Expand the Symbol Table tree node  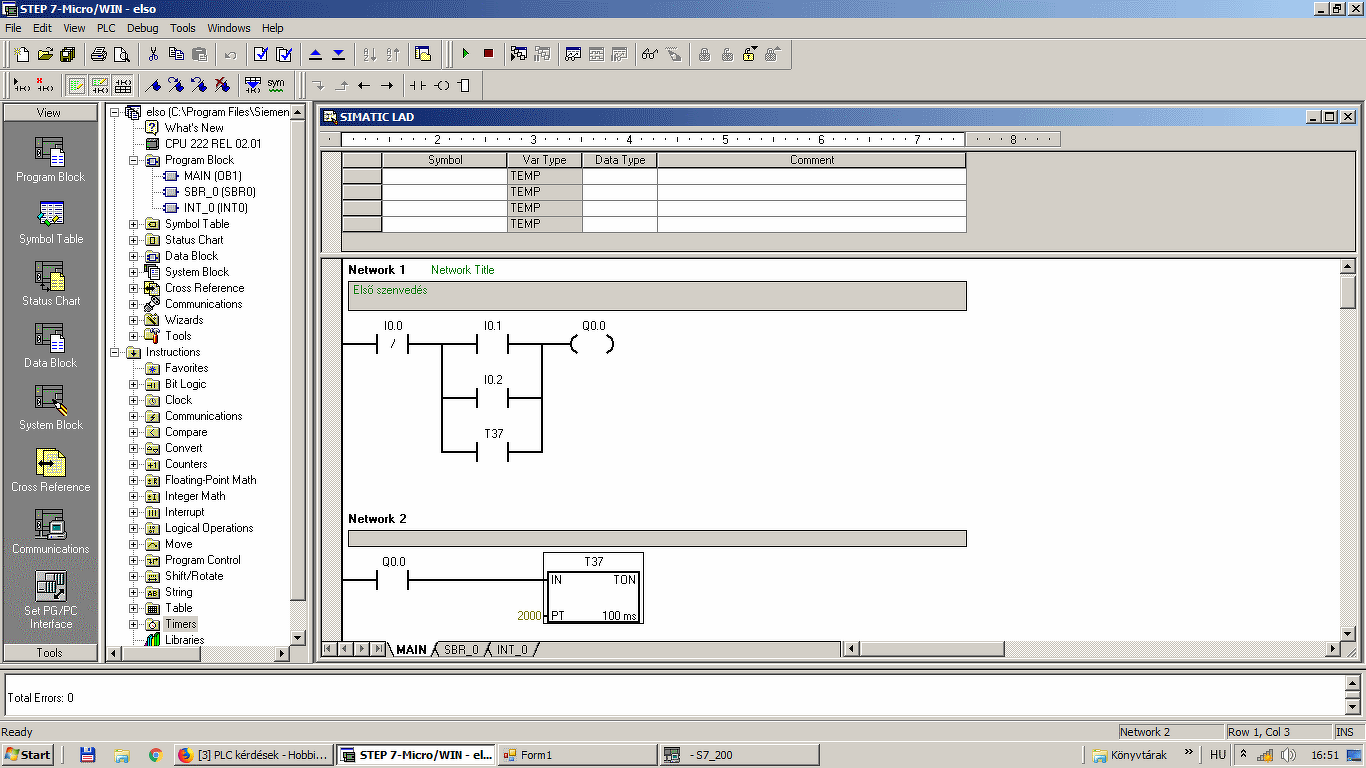click(x=134, y=224)
